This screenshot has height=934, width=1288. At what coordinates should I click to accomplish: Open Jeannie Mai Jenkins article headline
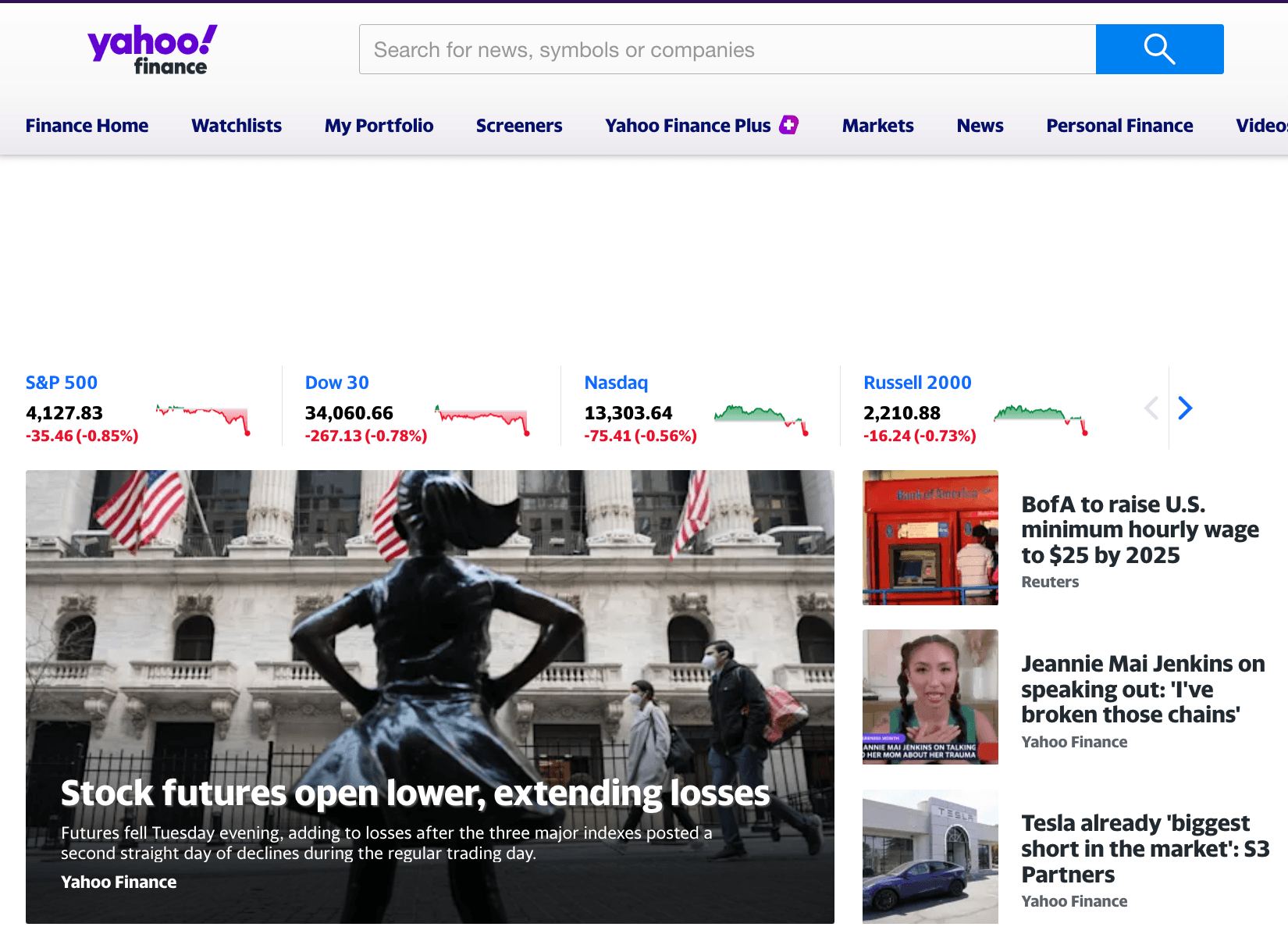1143,689
